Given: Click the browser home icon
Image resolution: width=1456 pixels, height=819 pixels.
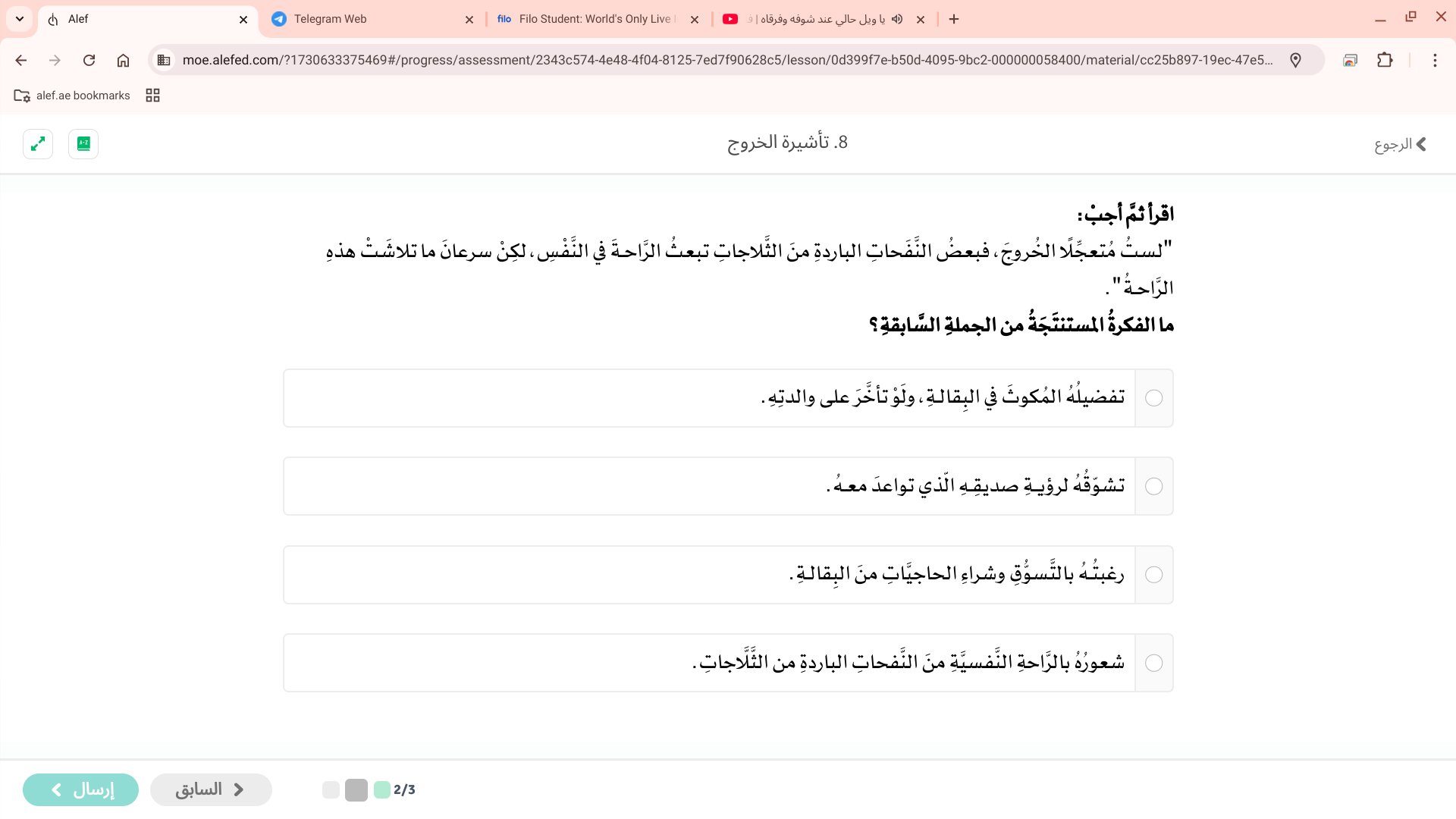Looking at the screenshot, I should (123, 60).
